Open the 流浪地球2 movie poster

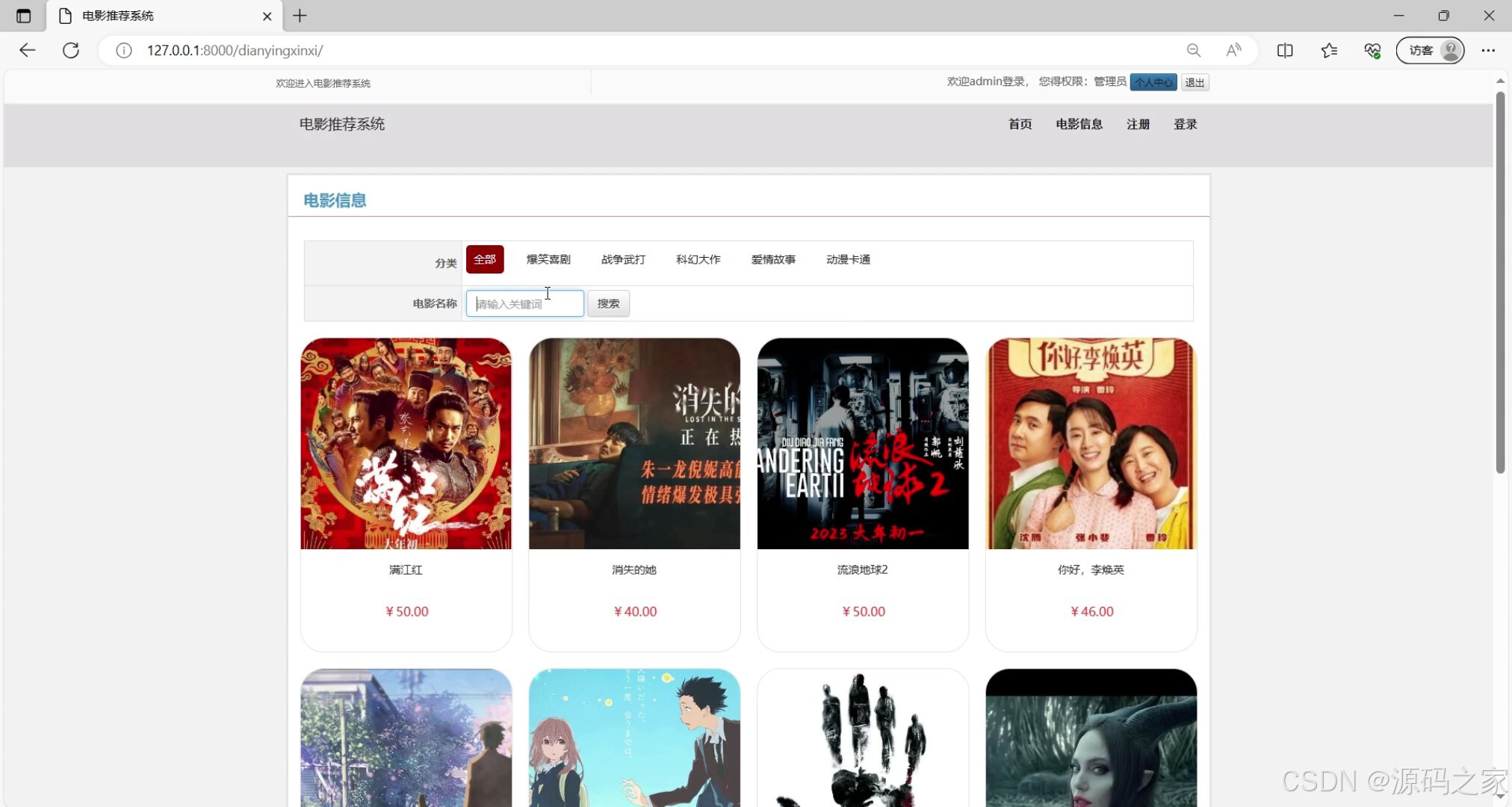coord(863,444)
